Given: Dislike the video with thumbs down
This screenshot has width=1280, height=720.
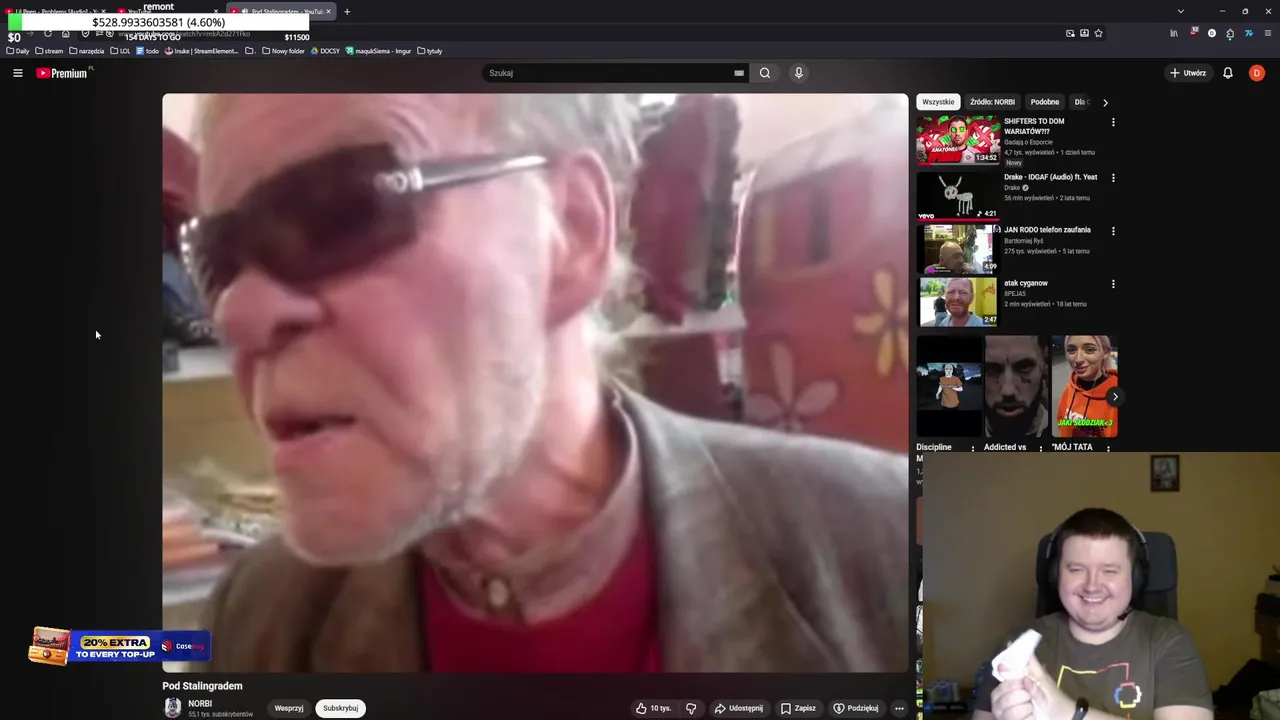Looking at the screenshot, I should tap(690, 708).
